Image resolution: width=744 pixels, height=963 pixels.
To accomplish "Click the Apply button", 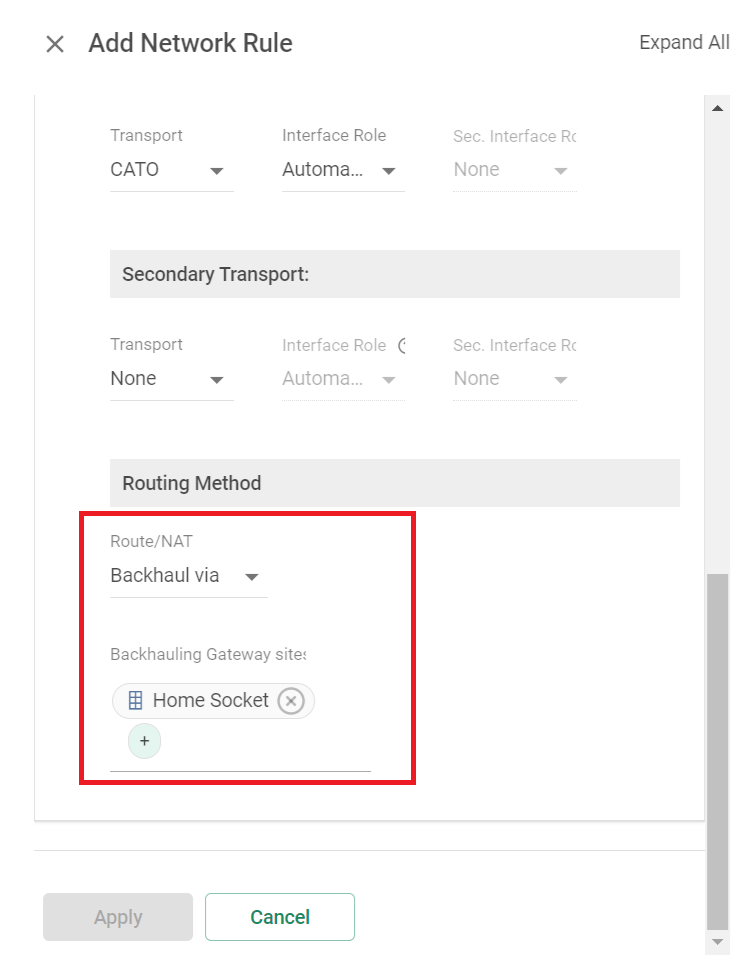I will click(x=118, y=917).
